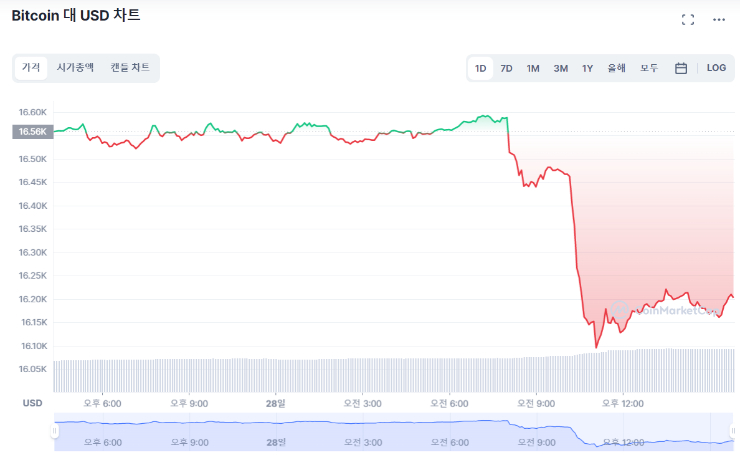
Task: Toggle LOG scale on the chart
Action: tap(716, 68)
